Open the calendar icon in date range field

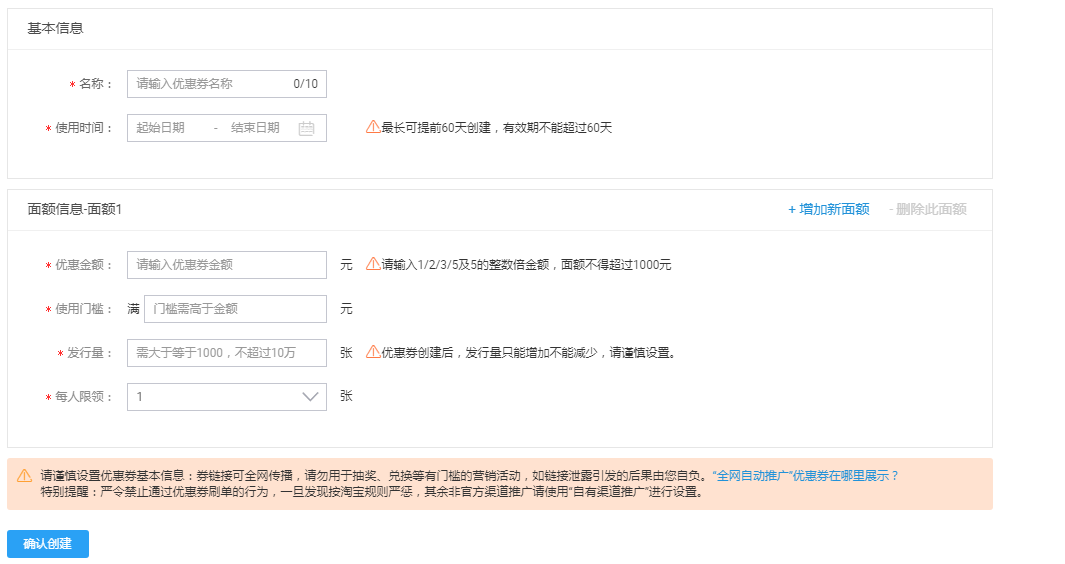point(306,128)
